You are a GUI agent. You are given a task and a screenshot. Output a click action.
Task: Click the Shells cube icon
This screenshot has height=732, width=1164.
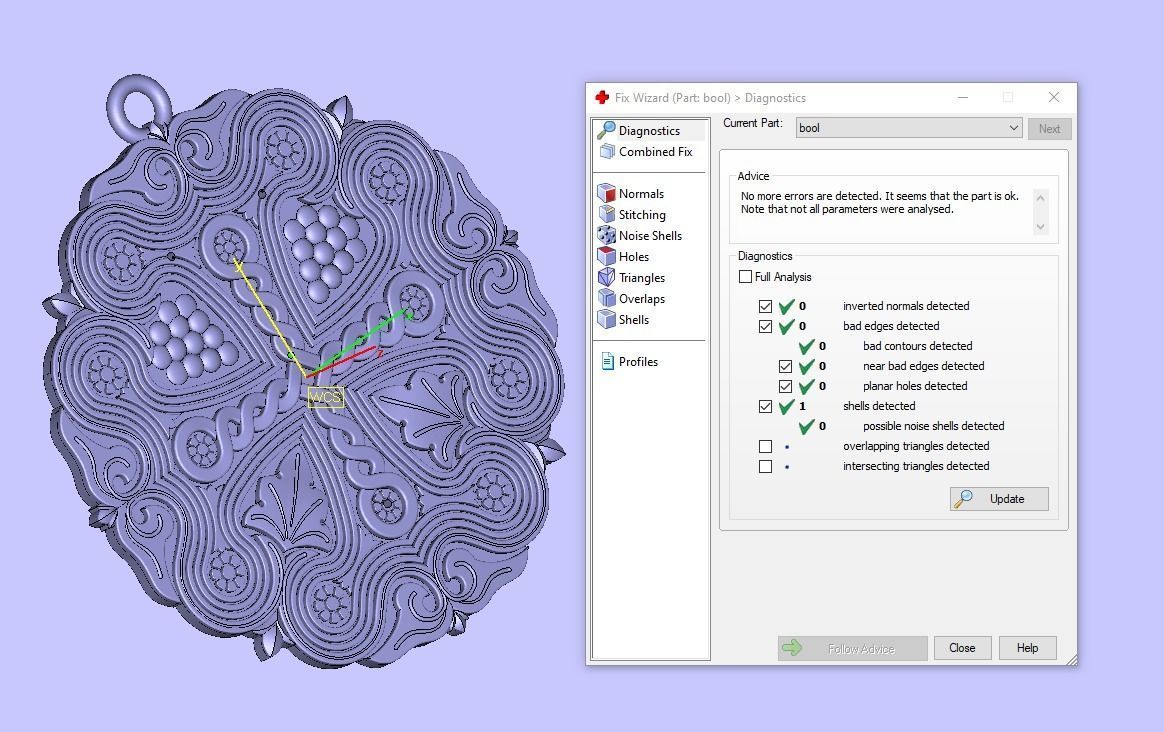pyautogui.click(x=606, y=319)
